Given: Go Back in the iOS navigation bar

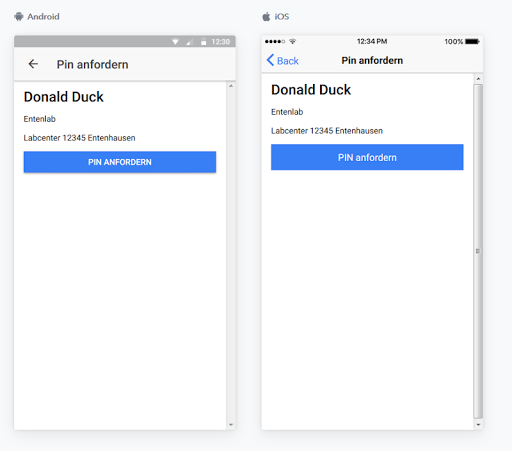Looking at the screenshot, I should point(282,61).
